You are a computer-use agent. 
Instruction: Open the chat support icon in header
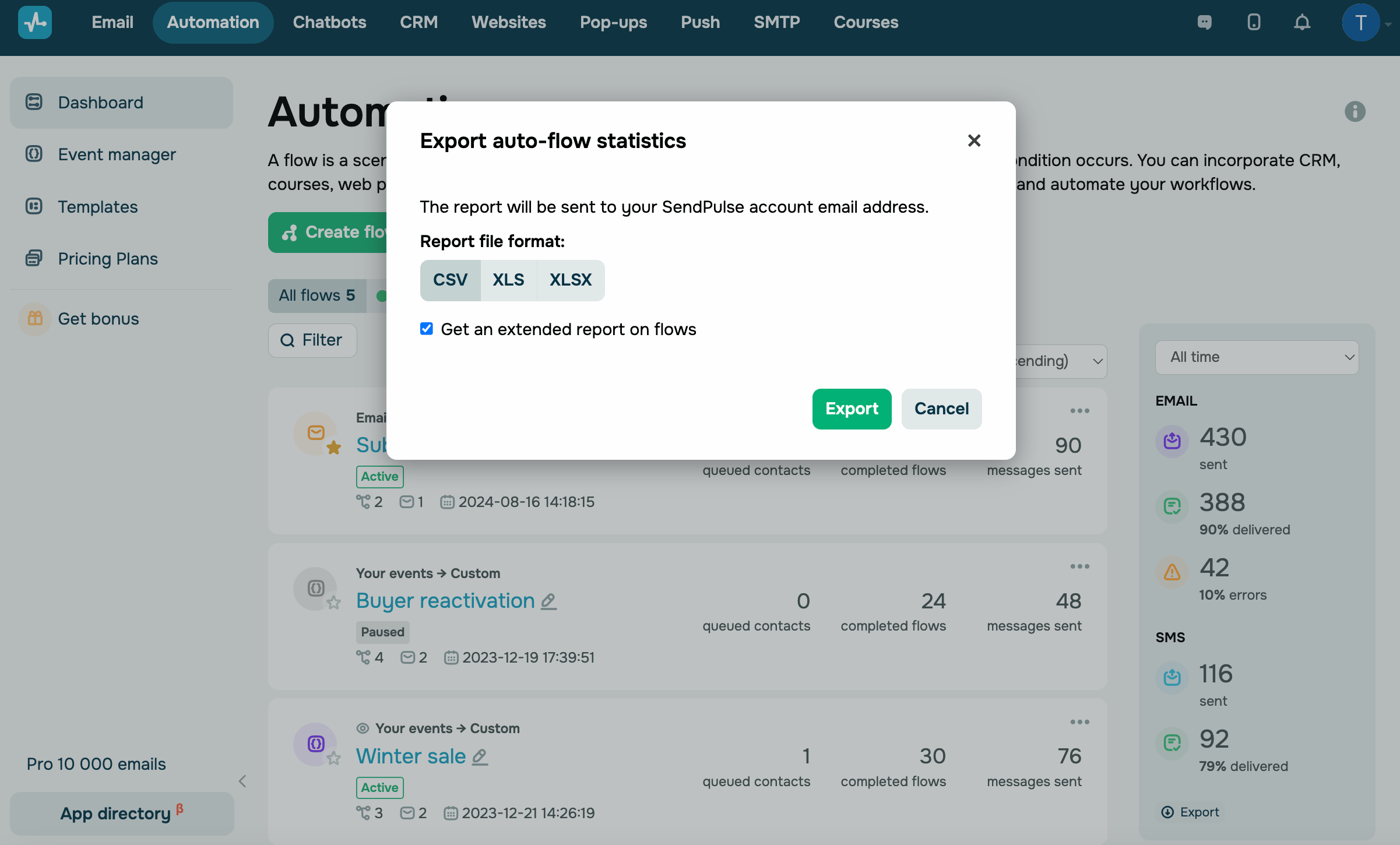click(x=1205, y=22)
